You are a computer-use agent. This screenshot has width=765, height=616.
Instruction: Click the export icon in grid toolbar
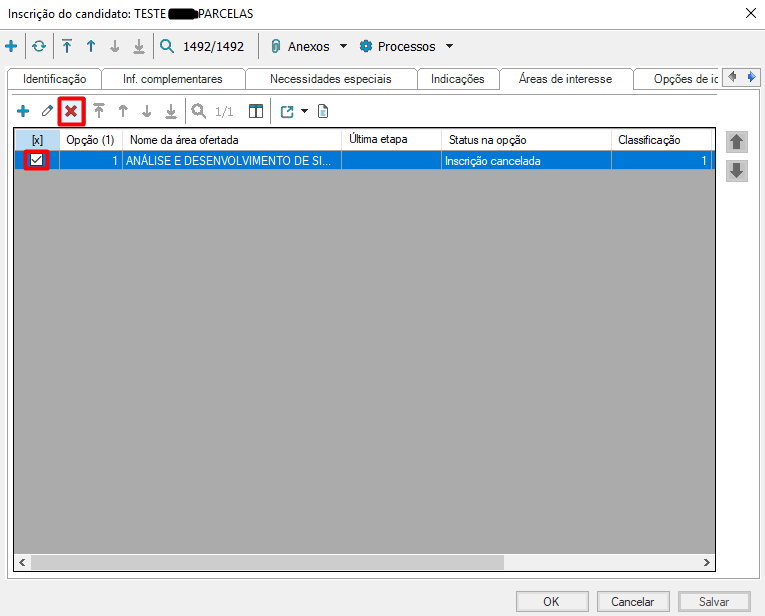(x=287, y=111)
